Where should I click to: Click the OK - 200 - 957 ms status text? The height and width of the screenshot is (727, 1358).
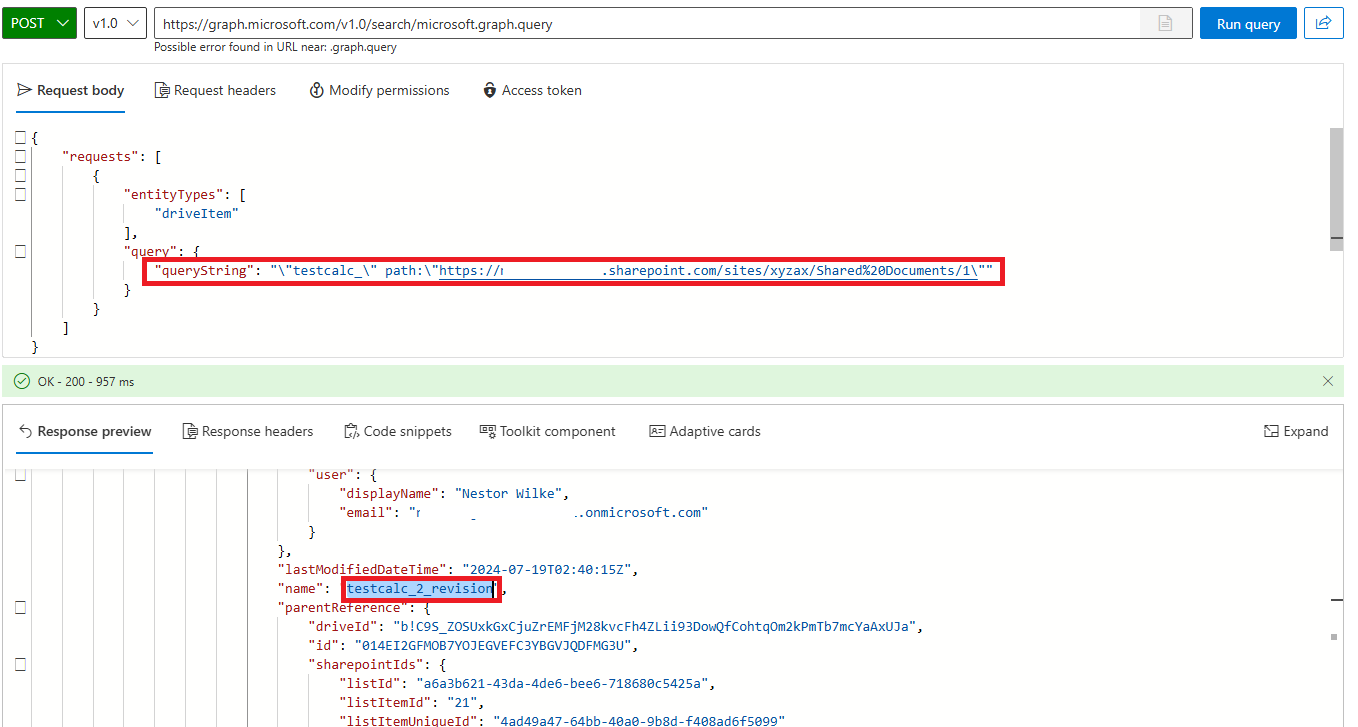(86, 381)
